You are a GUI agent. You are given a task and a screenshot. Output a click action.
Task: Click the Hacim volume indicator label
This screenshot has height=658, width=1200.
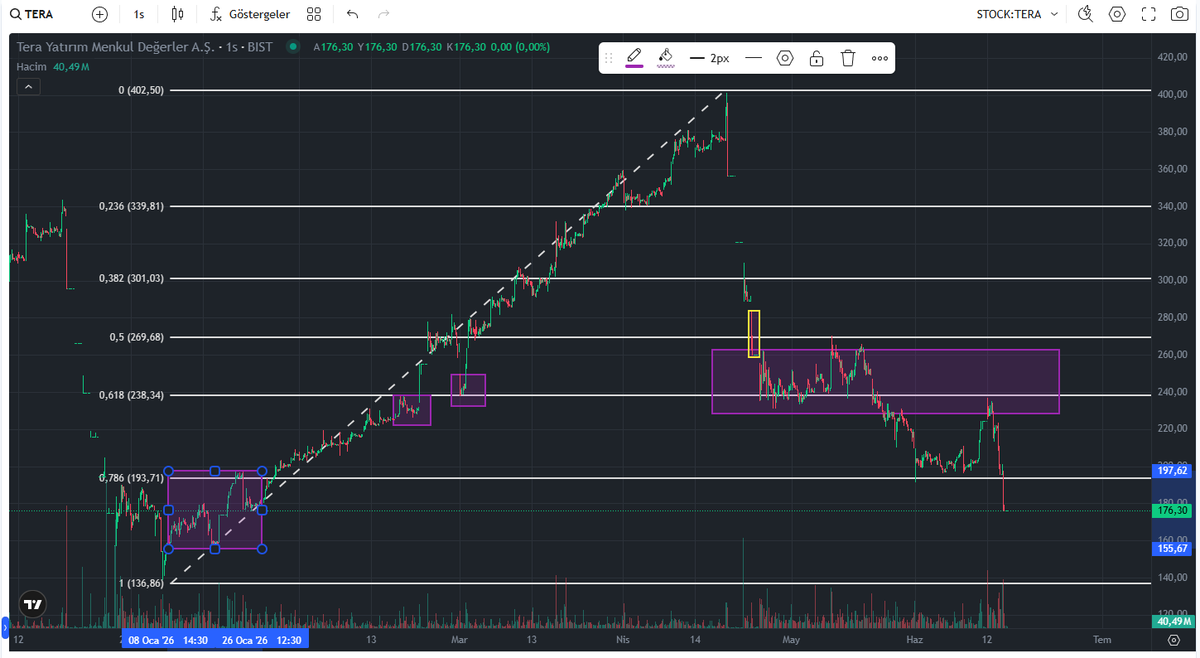(32, 66)
